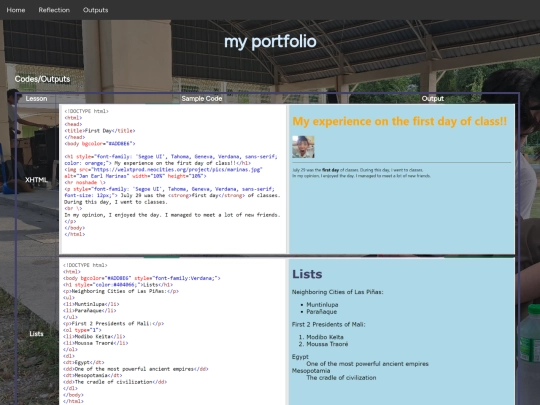Click the profile photo thumbnail in XHTML output

click(303, 147)
